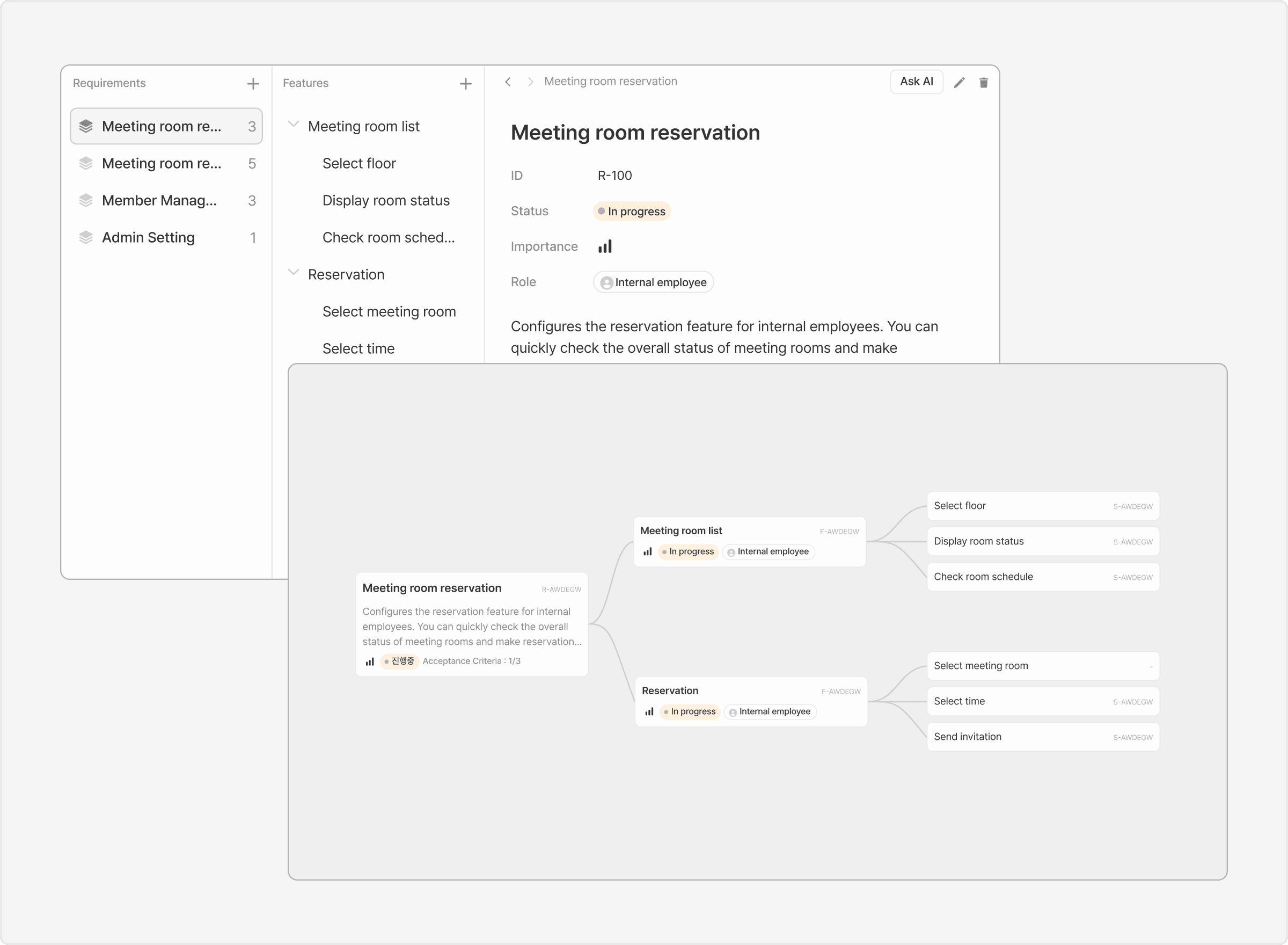Open the Display room status feature item
The height and width of the screenshot is (945, 1288).
point(386,200)
